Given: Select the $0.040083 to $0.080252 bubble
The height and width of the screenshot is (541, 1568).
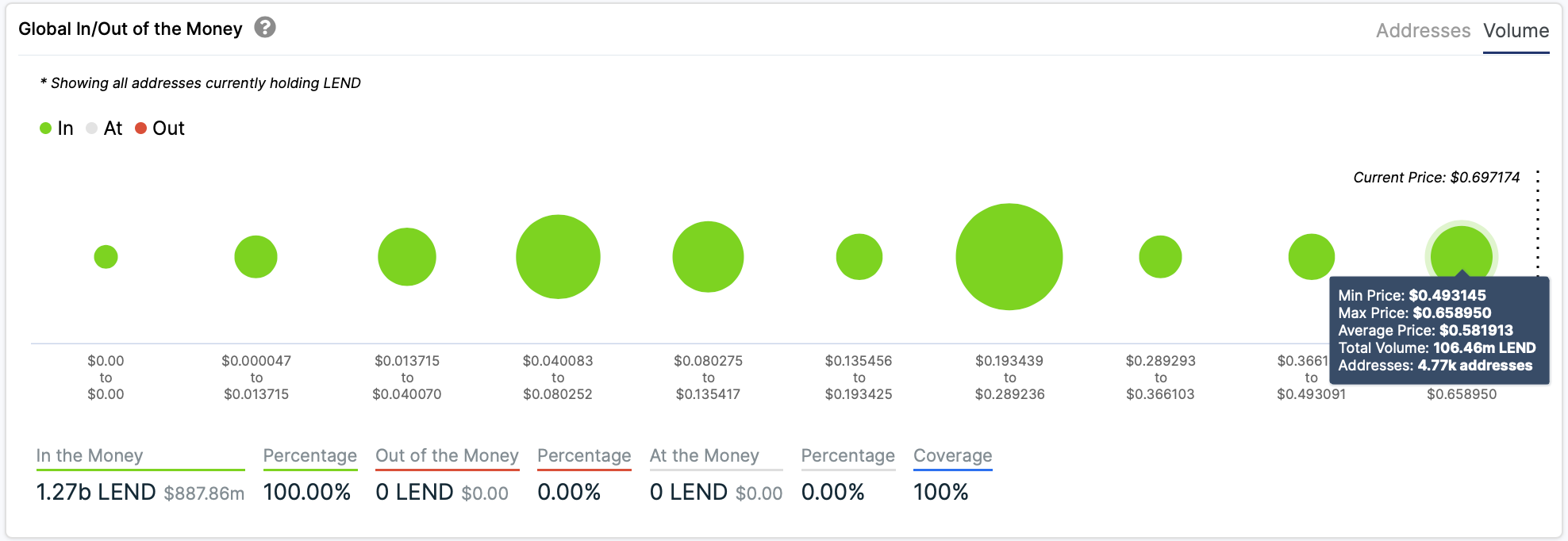Looking at the screenshot, I should (558, 257).
